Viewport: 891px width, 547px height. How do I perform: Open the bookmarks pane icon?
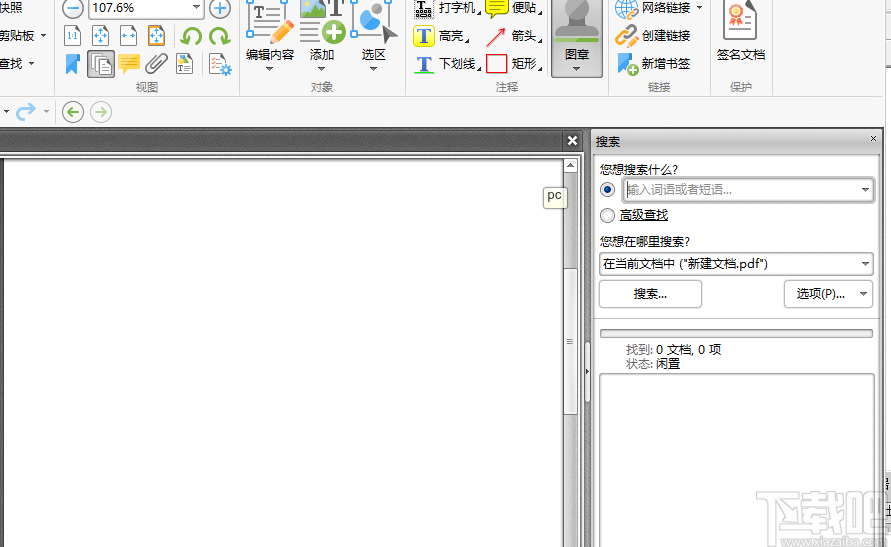72,64
